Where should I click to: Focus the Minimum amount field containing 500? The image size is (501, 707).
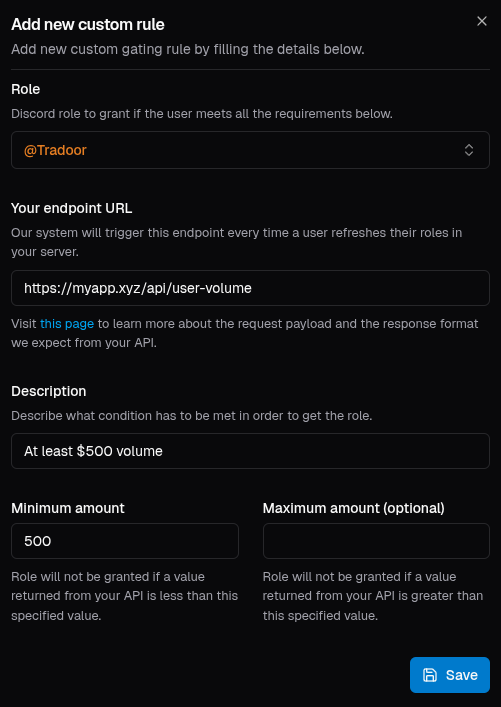(125, 541)
